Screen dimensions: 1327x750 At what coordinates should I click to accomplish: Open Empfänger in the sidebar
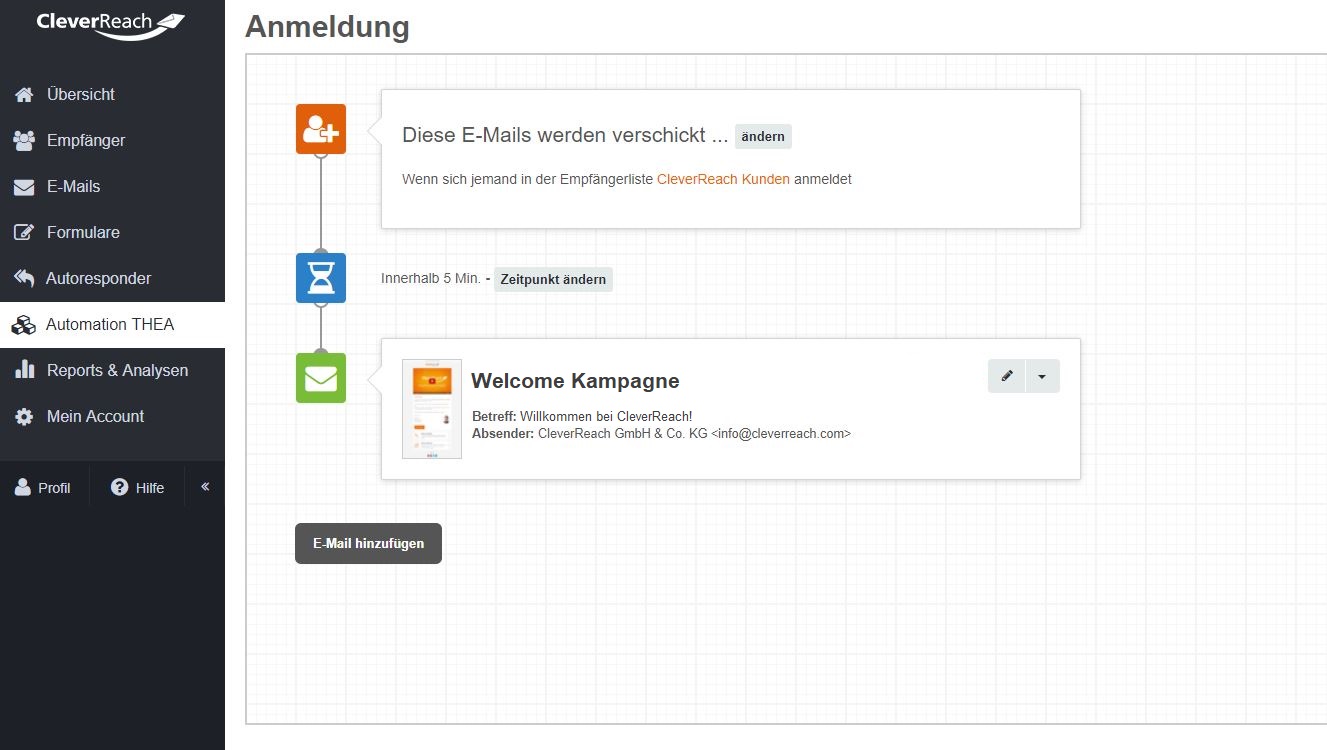pos(112,141)
